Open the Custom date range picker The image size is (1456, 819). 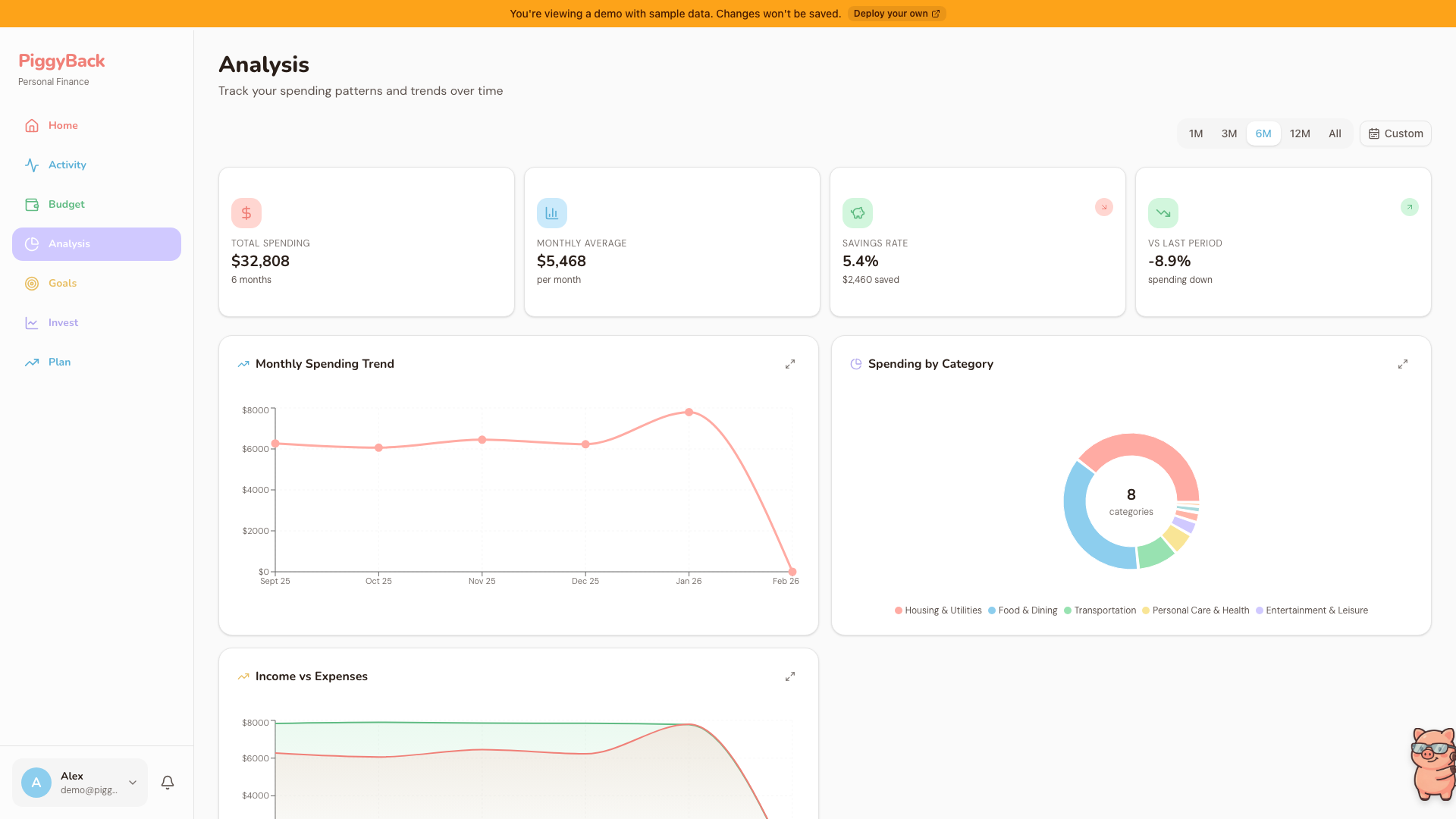(1395, 134)
